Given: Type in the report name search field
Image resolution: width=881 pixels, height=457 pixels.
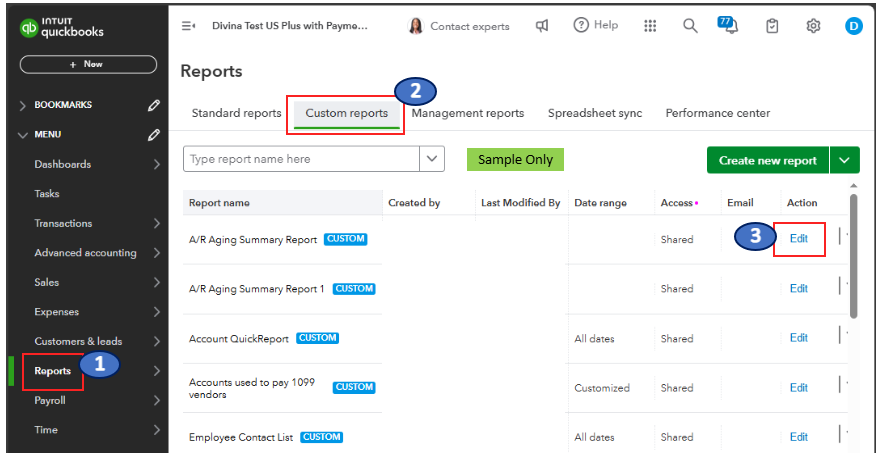Looking at the screenshot, I should tap(301, 159).
